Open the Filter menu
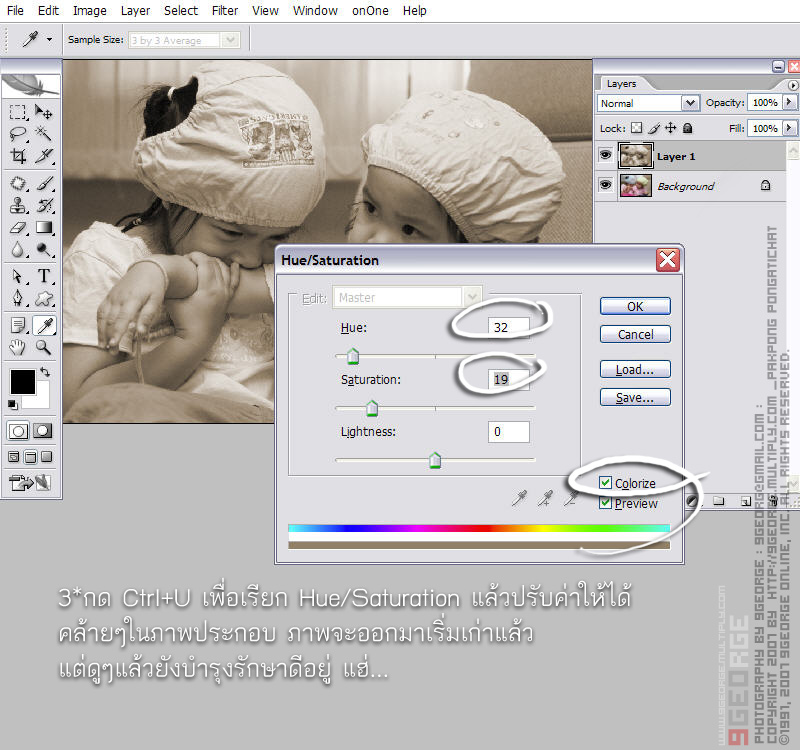800x750 pixels. (225, 11)
